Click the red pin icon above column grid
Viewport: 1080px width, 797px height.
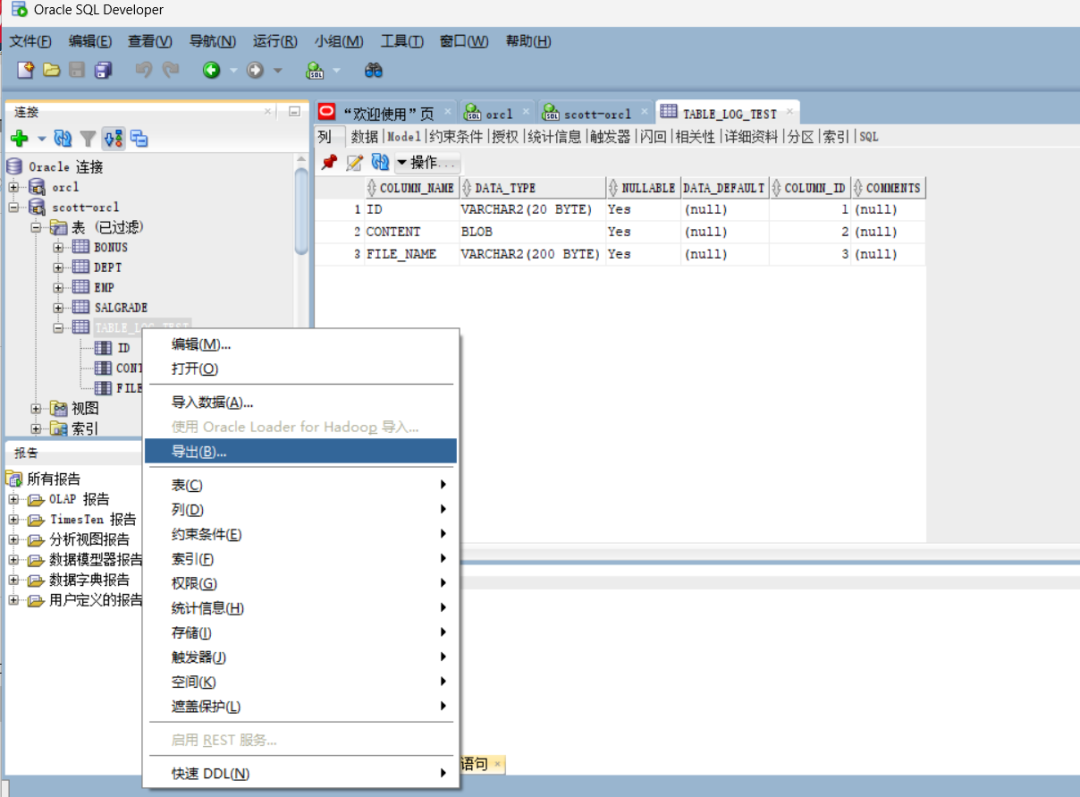click(x=328, y=163)
